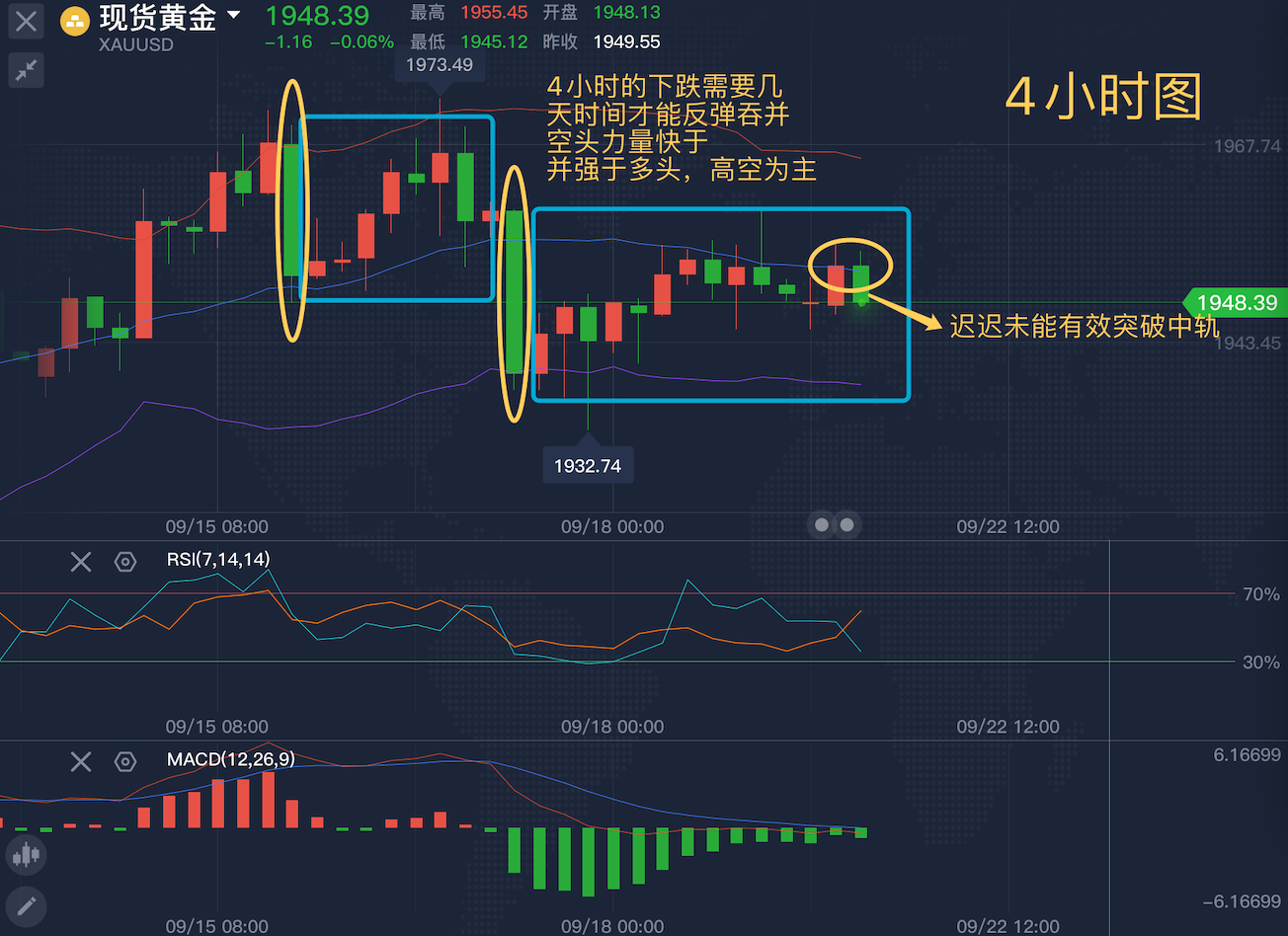Screen dimensions: 1288x936
Task: Click the 昨收 1949.55 value
Action: (x=627, y=42)
